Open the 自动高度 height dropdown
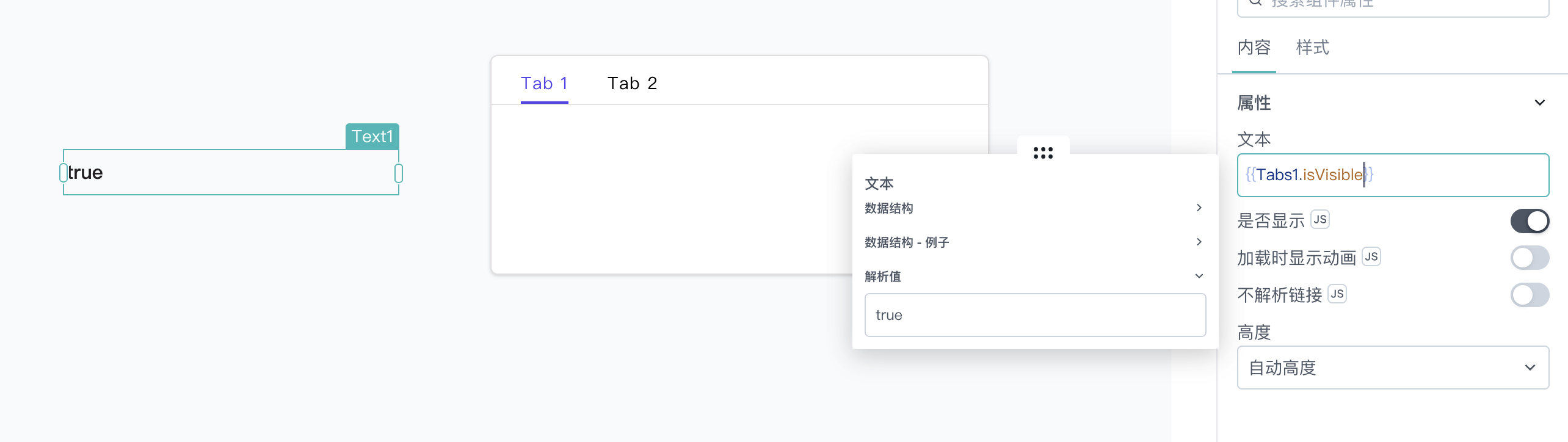This screenshot has width=1568, height=442. (1393, 368)
